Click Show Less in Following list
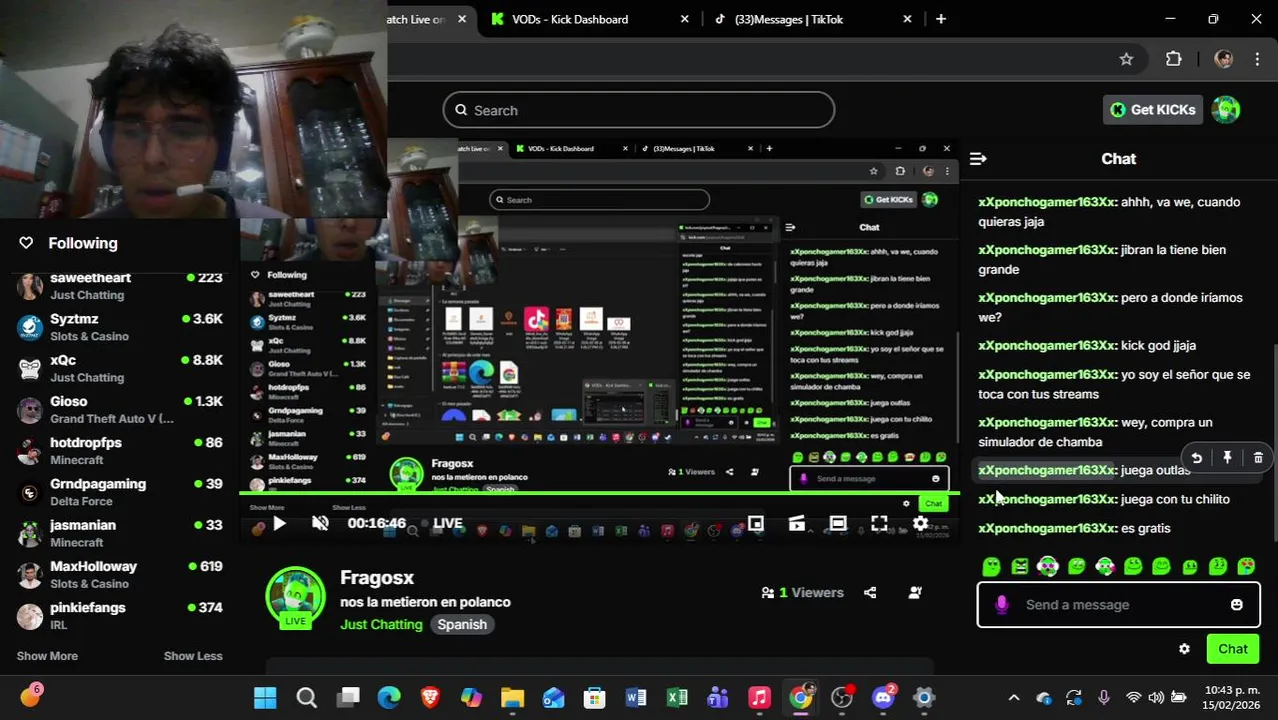This screenshot has height=720, width=1278. coord(193,656)
